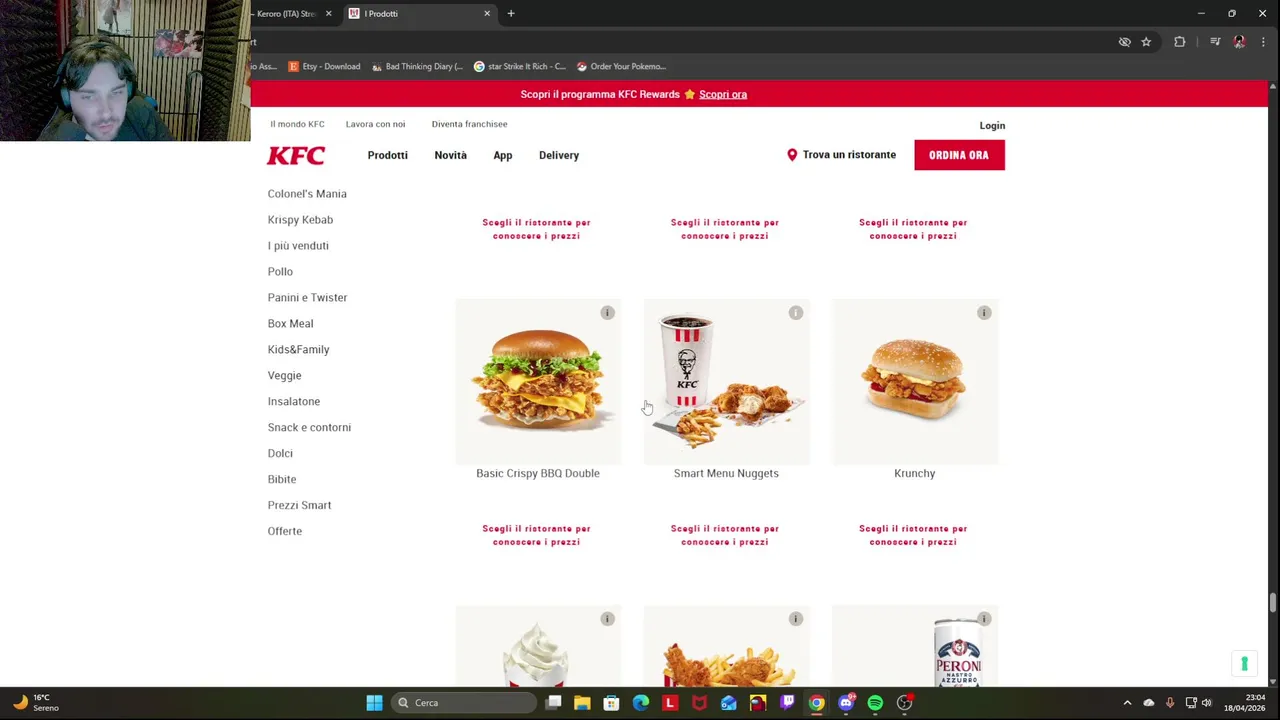Open Spotify from the taskbar
Image resolution: width=1280 pixels, height=720 pixels.
point(875,703)
